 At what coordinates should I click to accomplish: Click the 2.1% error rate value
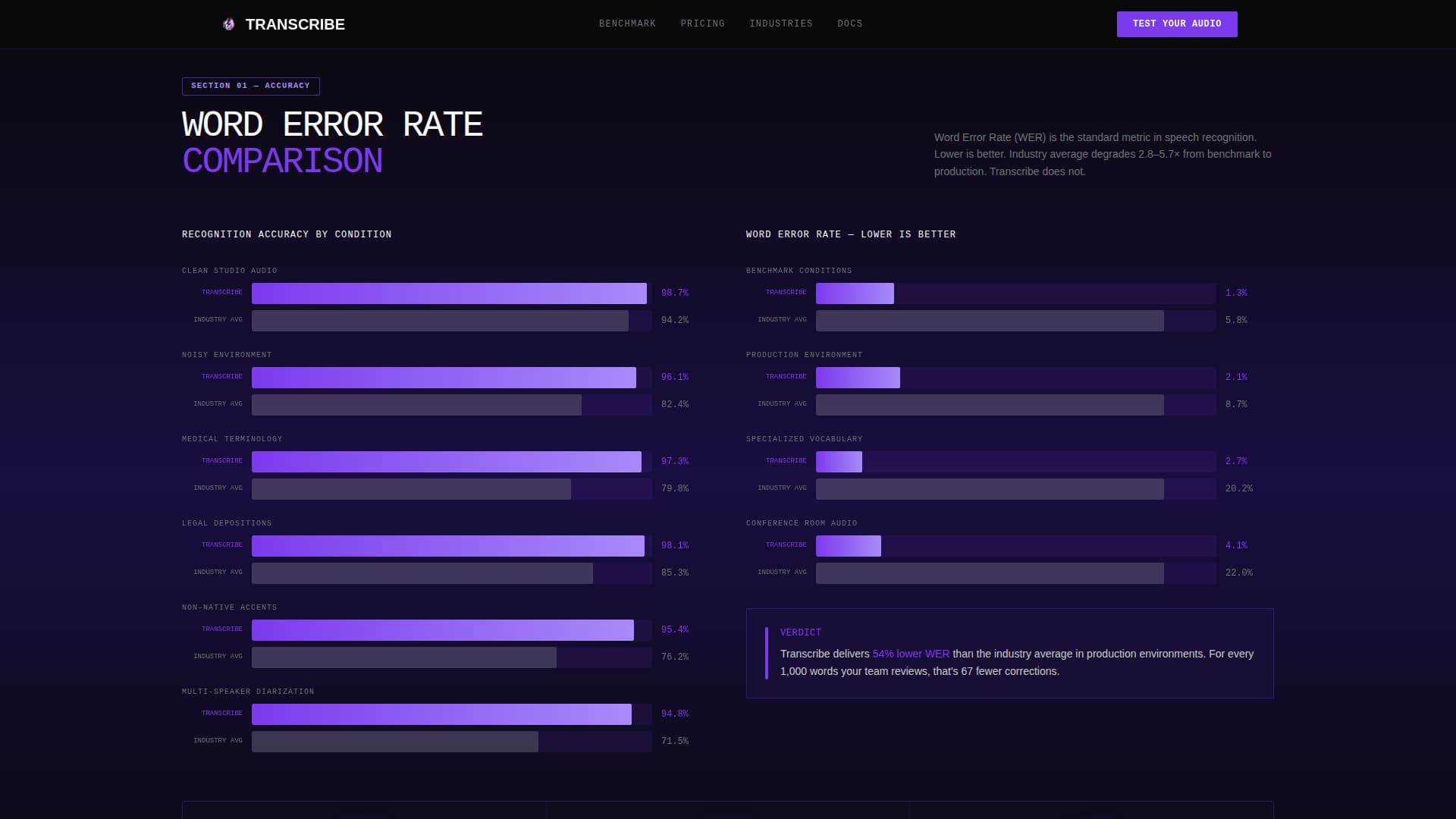pos(1235,377)
